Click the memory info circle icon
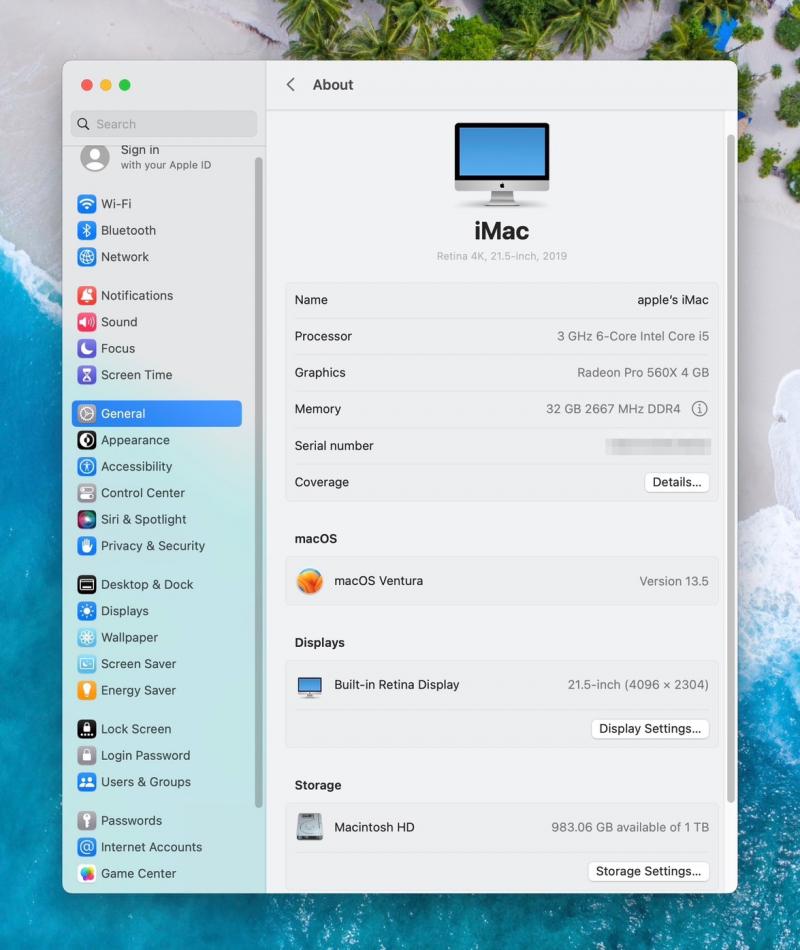The width and height of the screenshot is (800, 950). click(x=700, y=409)
